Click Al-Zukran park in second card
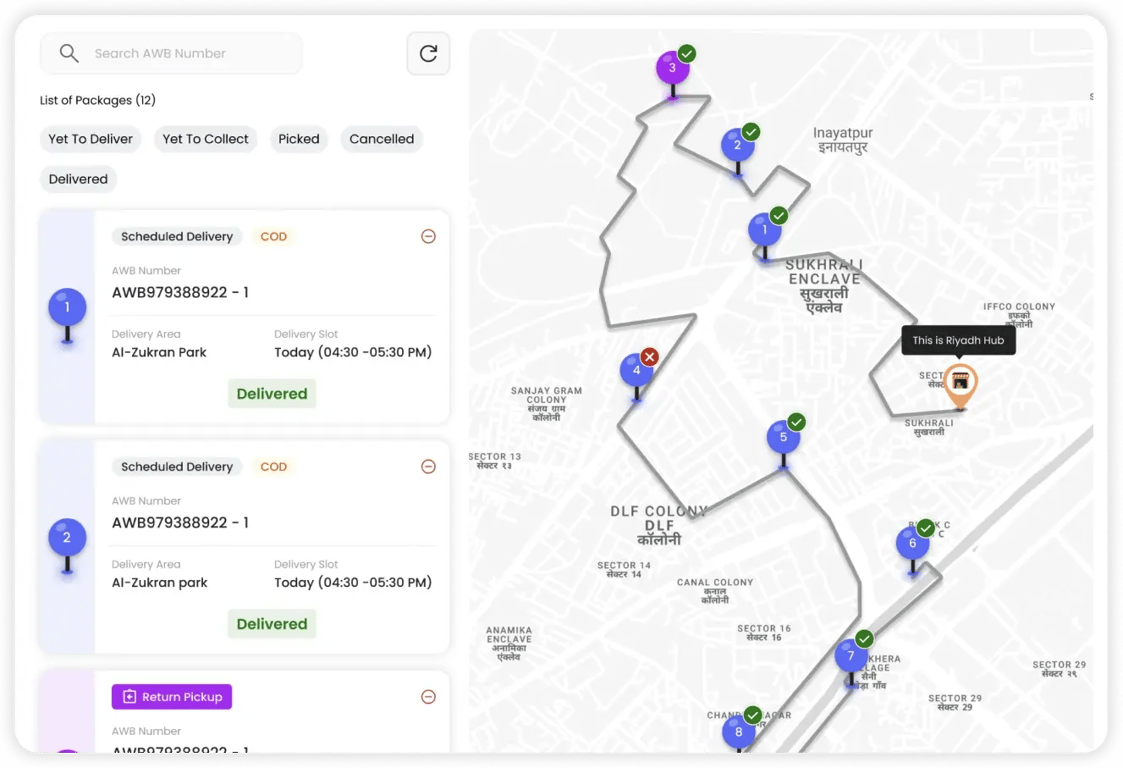1123x768 pixels. click(160, 582)
